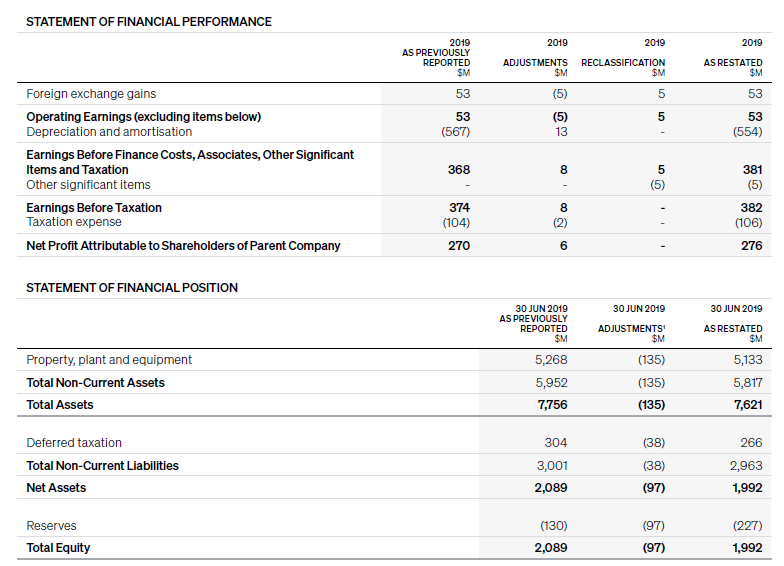Viewport: 784px width, 566px height.
Task: Click the restated Total Assets value 7,621
Action: click(747, 405)
